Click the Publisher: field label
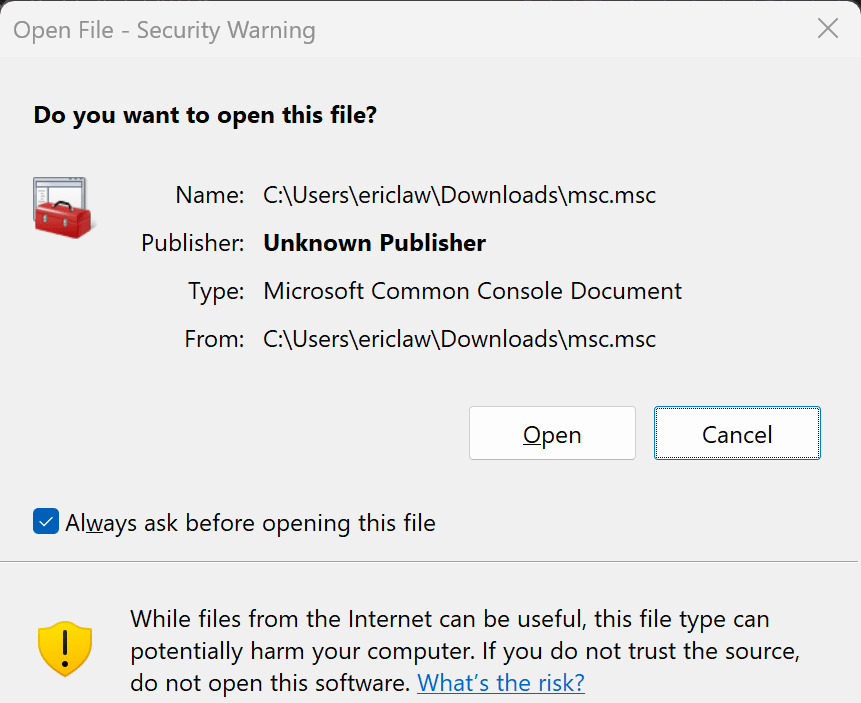The image size is (861, 703). pos(193,243)
